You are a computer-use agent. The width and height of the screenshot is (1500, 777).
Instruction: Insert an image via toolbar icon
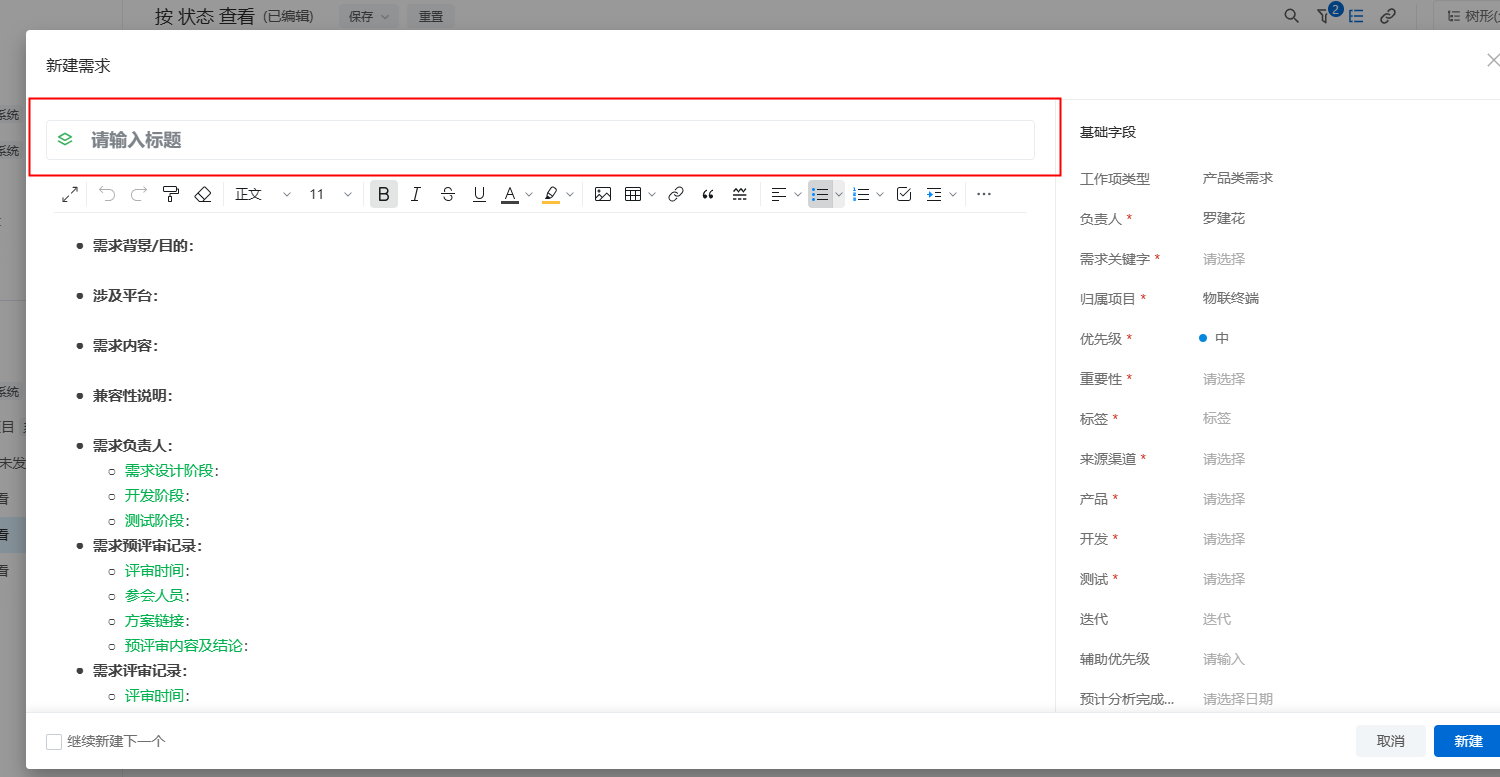tap(603, 194)
